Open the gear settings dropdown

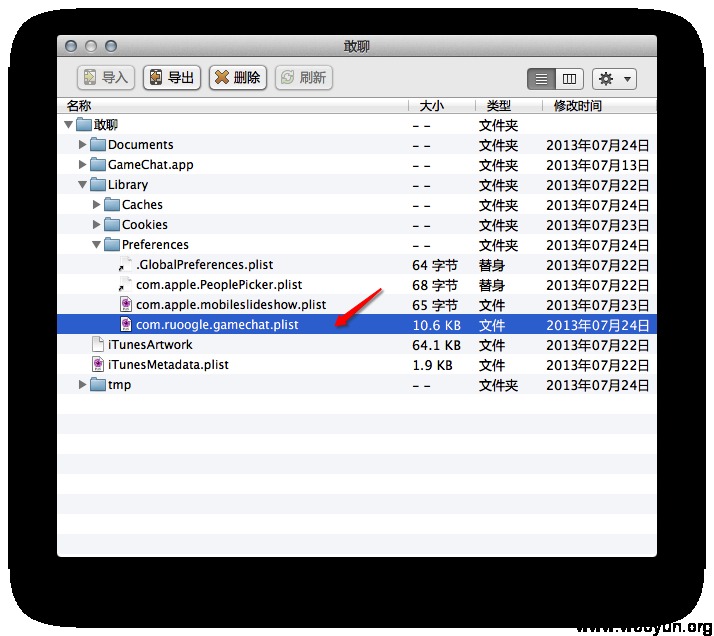[614, 79]
